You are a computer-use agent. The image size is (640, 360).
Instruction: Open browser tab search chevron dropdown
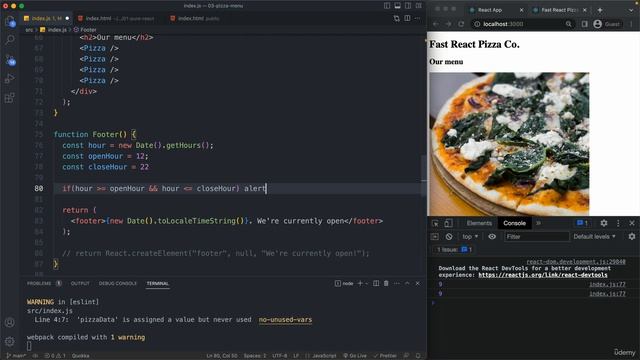pos(632,10)
